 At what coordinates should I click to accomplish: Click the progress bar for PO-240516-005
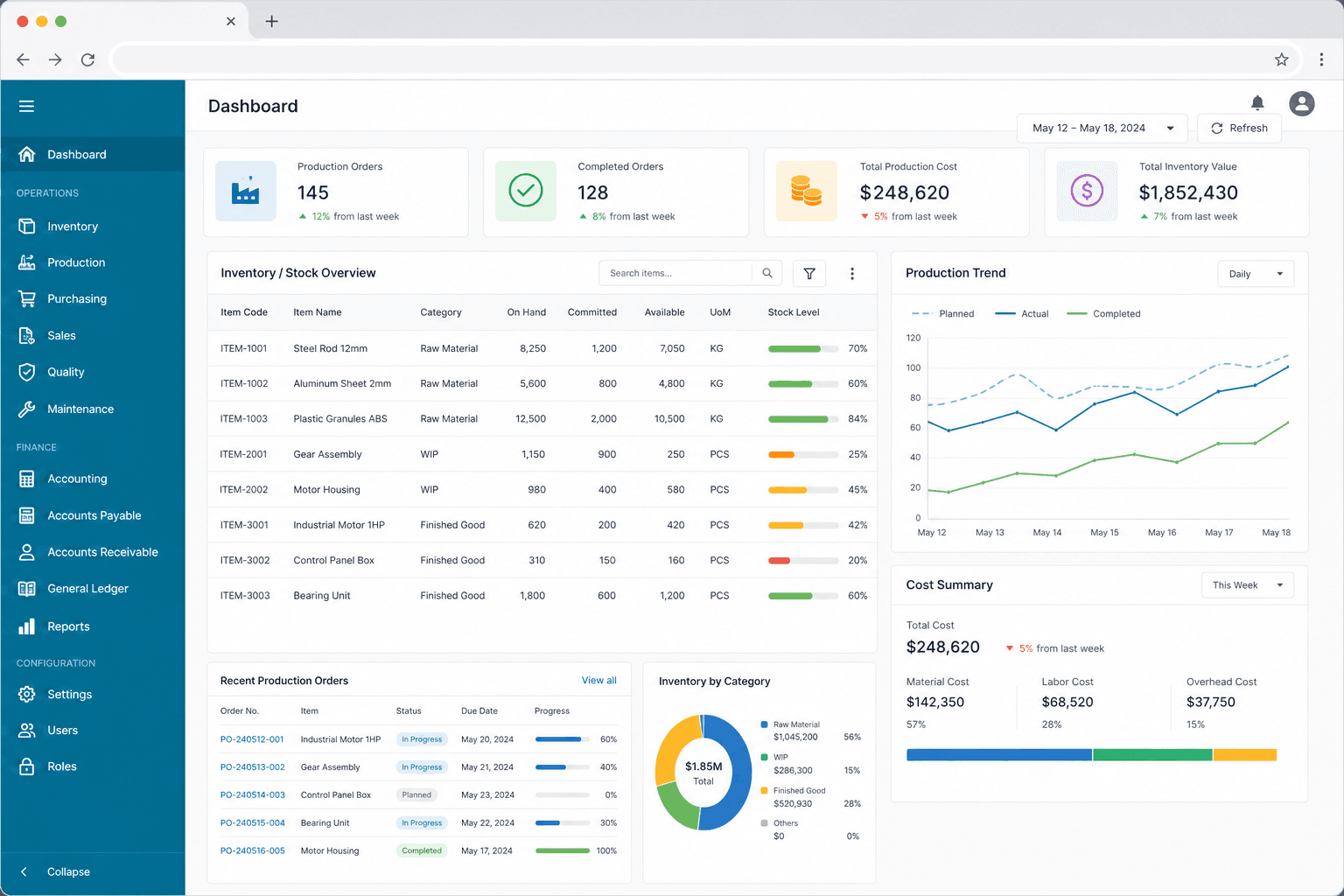(x=563, y=850)
